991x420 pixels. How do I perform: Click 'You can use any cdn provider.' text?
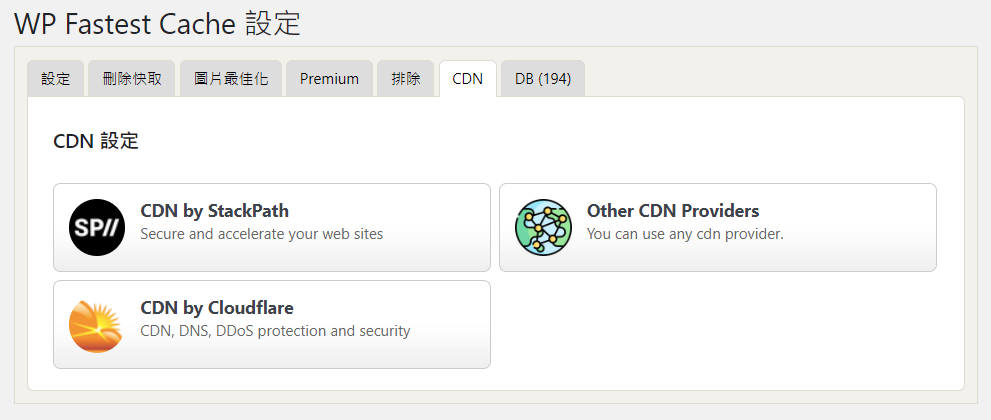685,234
